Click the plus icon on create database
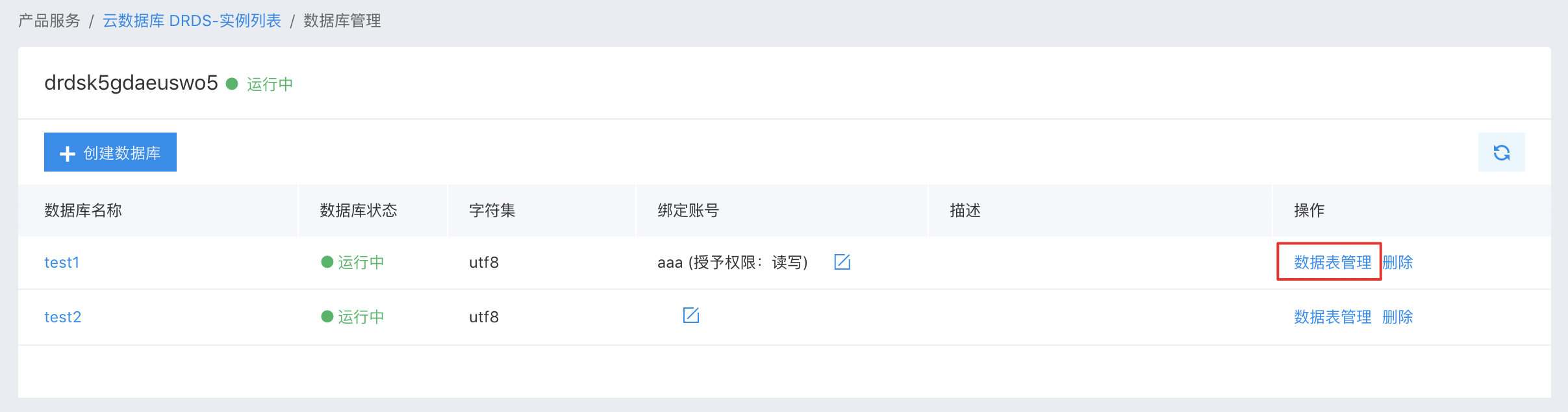Screen dimensions: 1568x412 point(68,153)
